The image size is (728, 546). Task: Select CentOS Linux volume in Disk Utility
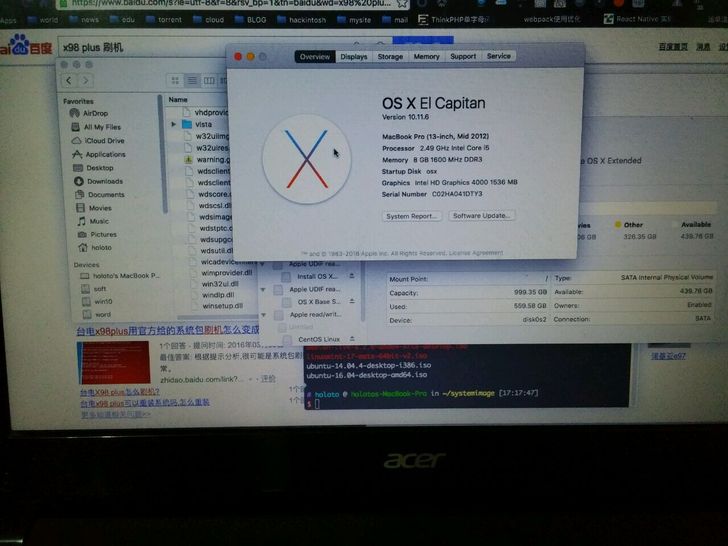coord(318,339)
